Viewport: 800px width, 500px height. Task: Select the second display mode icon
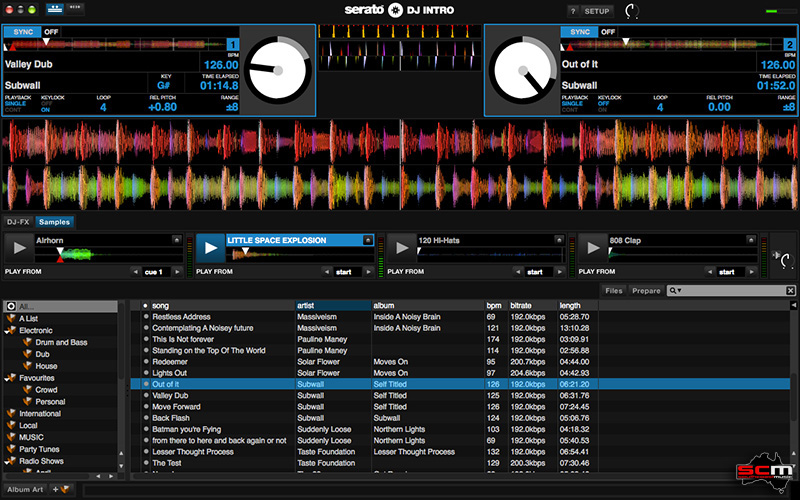pyautogui.click(x=74, y=9)
